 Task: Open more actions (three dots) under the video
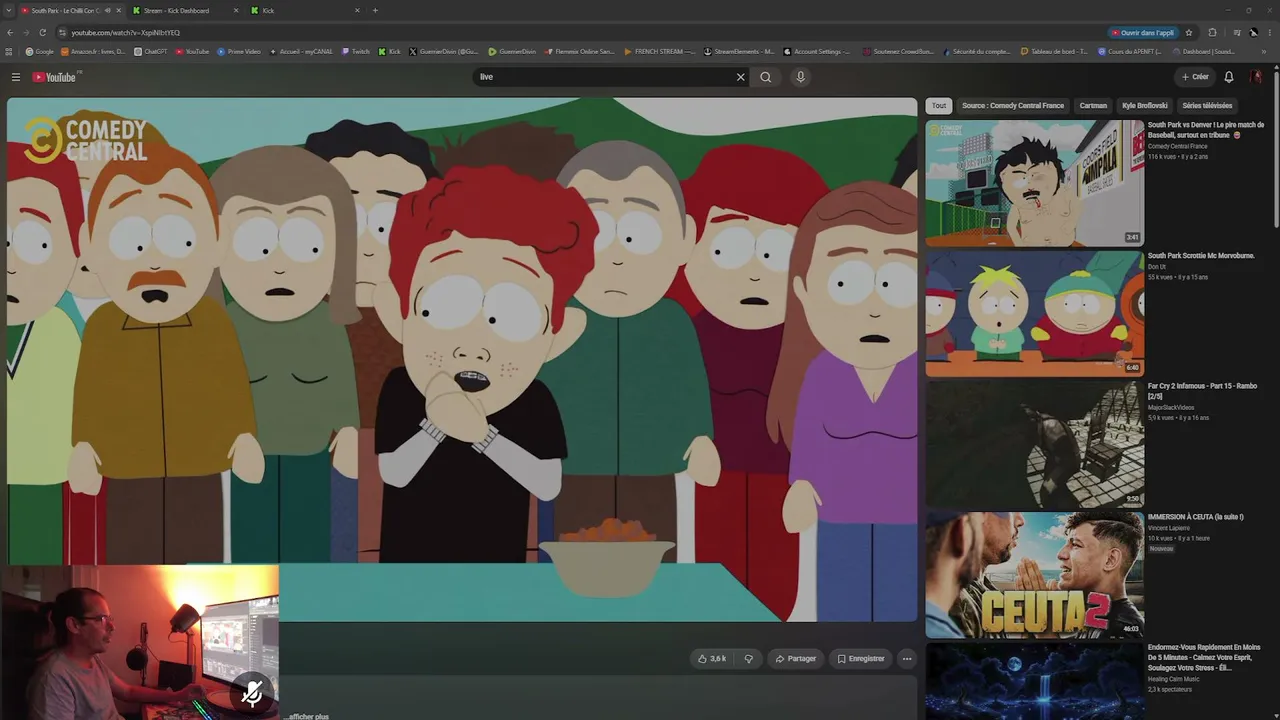click(907, 659)
